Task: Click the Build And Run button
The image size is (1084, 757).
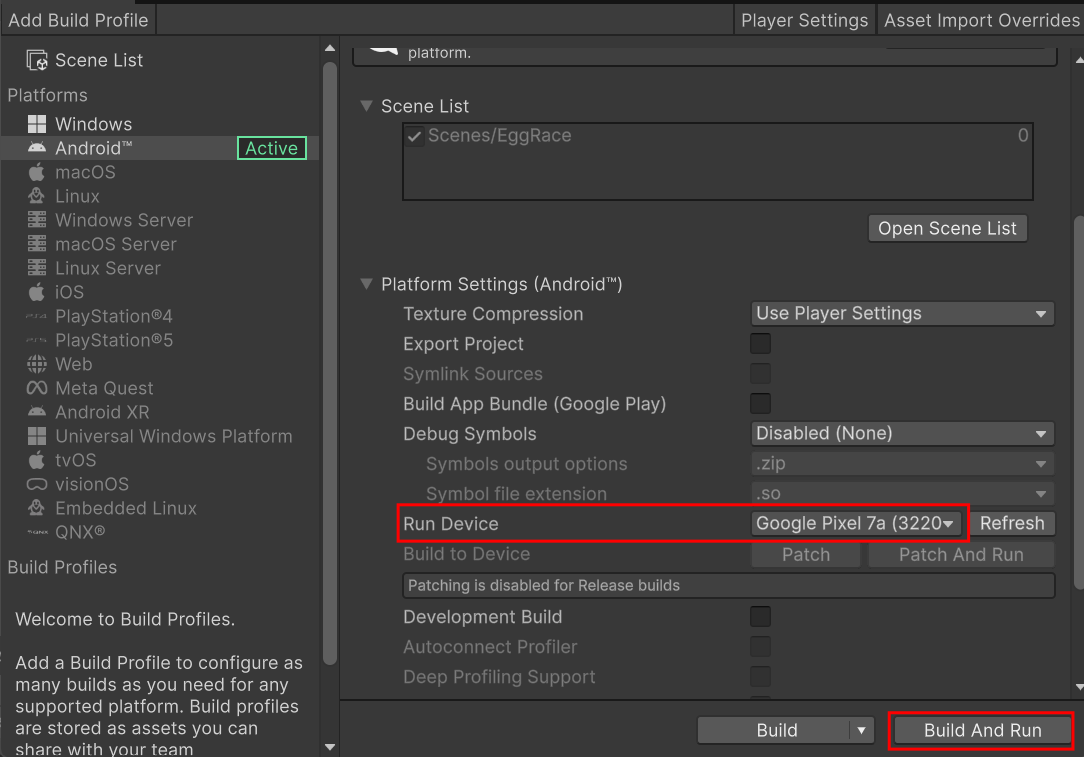Action: coord(982,731)
